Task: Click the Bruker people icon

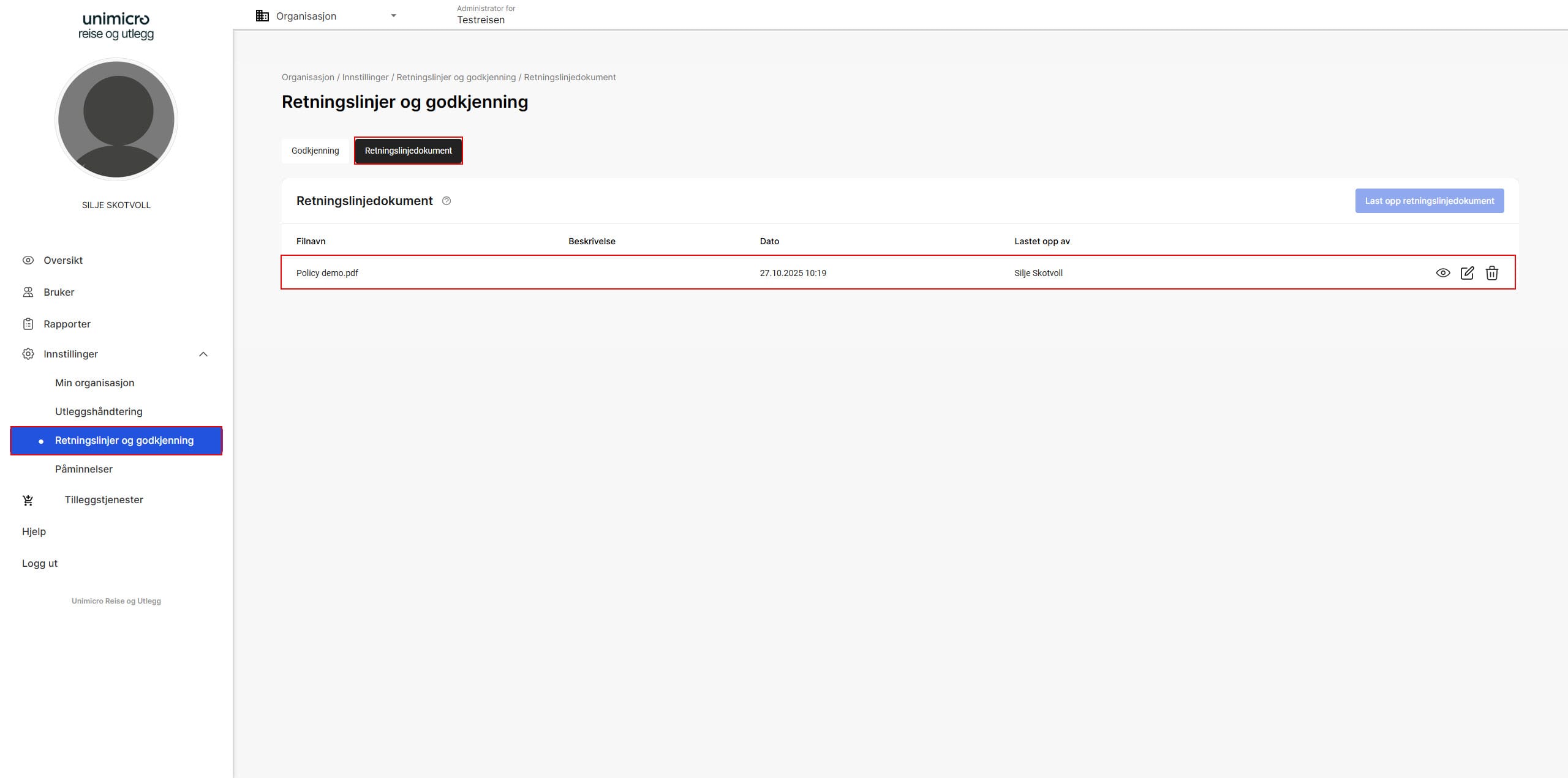Action: click(x=28, y=292)
